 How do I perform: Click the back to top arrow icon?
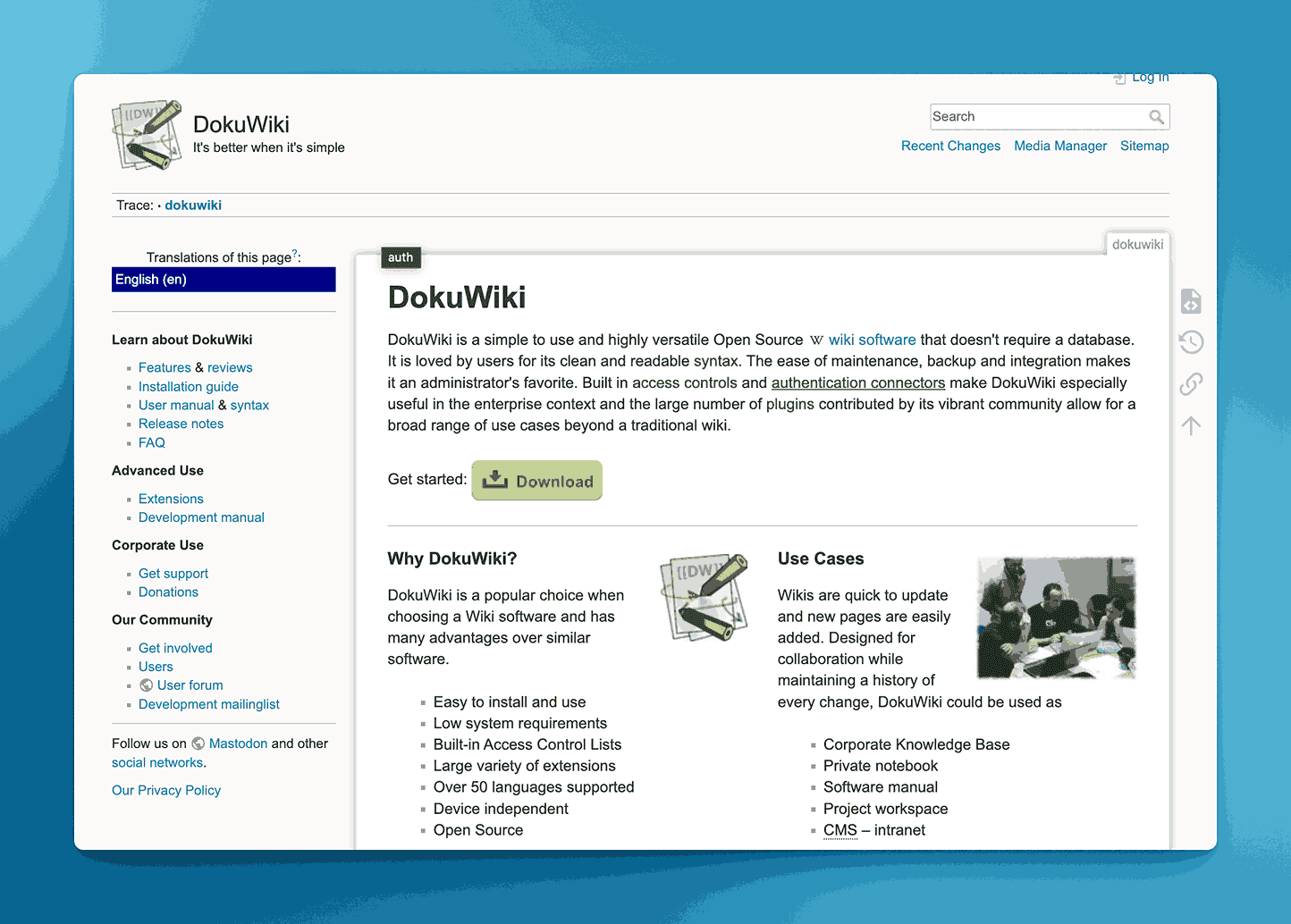(x=1191, y=425)
